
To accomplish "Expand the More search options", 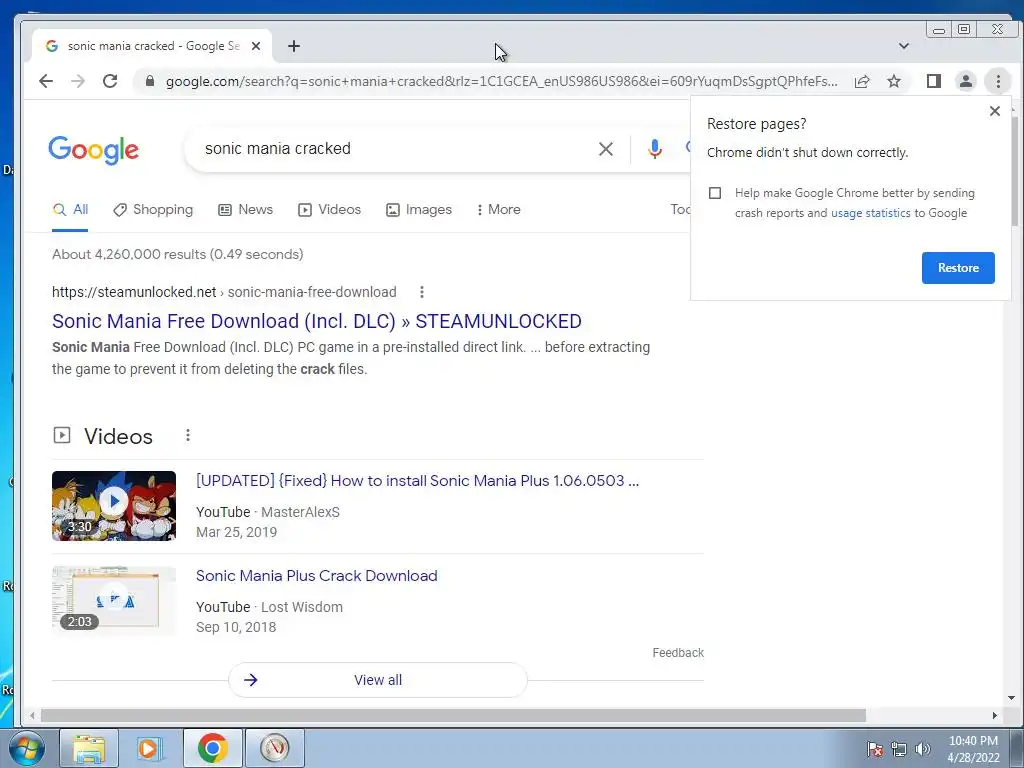I will click(x=498, y=210).
